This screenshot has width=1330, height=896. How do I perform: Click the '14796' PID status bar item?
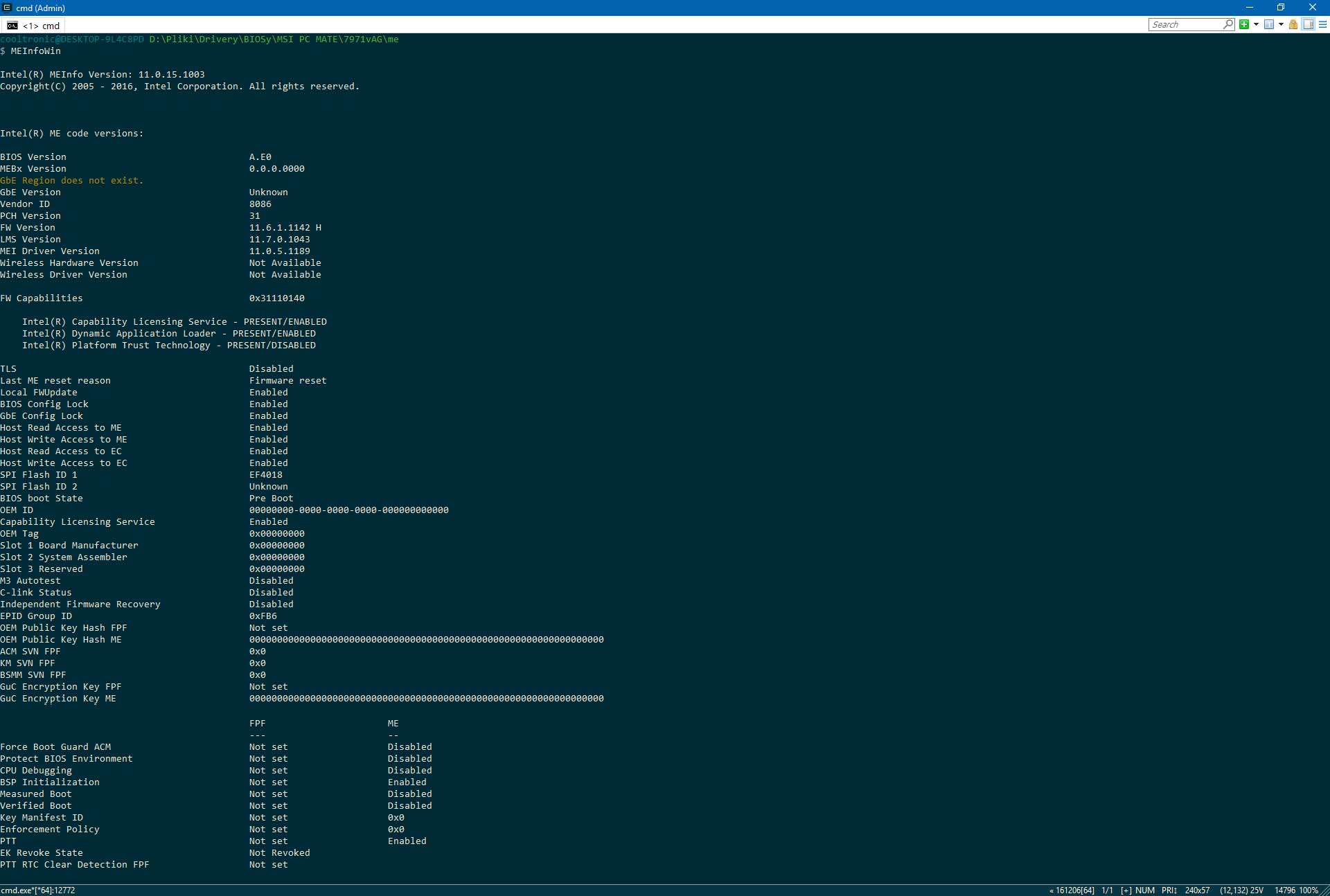pos(1285,890)
